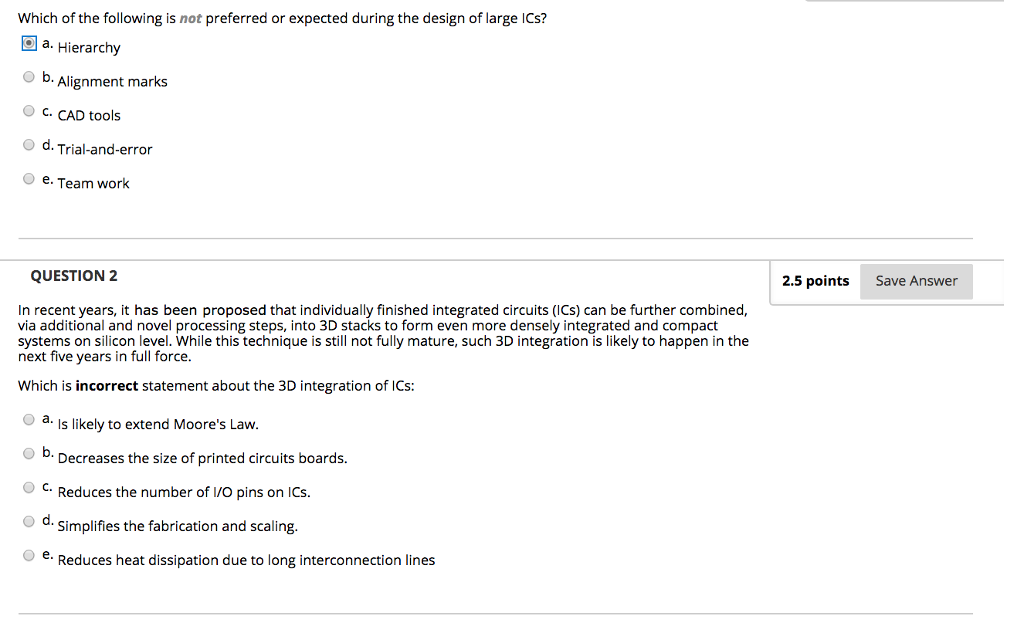Select b. Decreases the size of printed circuits boards
Viewport: 1024px width, 633px height.
coord(29,453)
